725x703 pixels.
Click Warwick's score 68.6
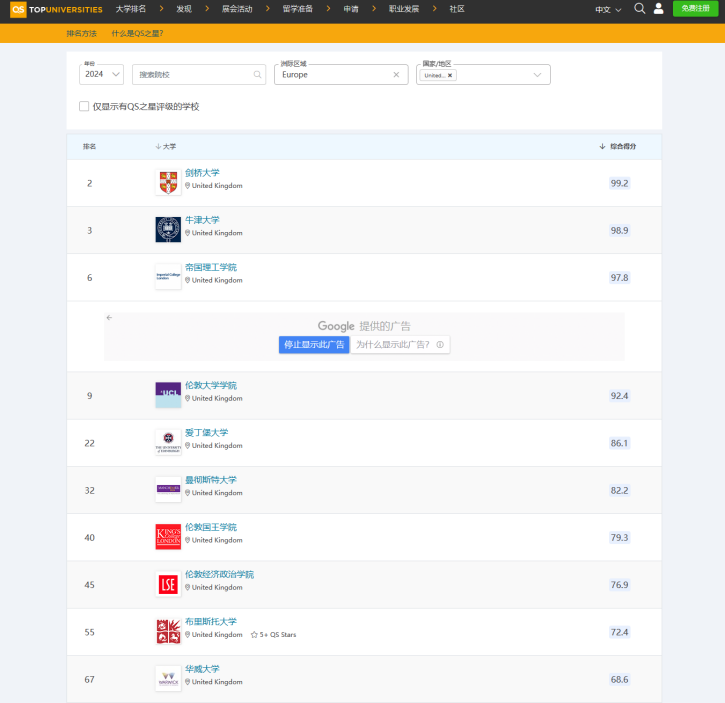point(620,679)
